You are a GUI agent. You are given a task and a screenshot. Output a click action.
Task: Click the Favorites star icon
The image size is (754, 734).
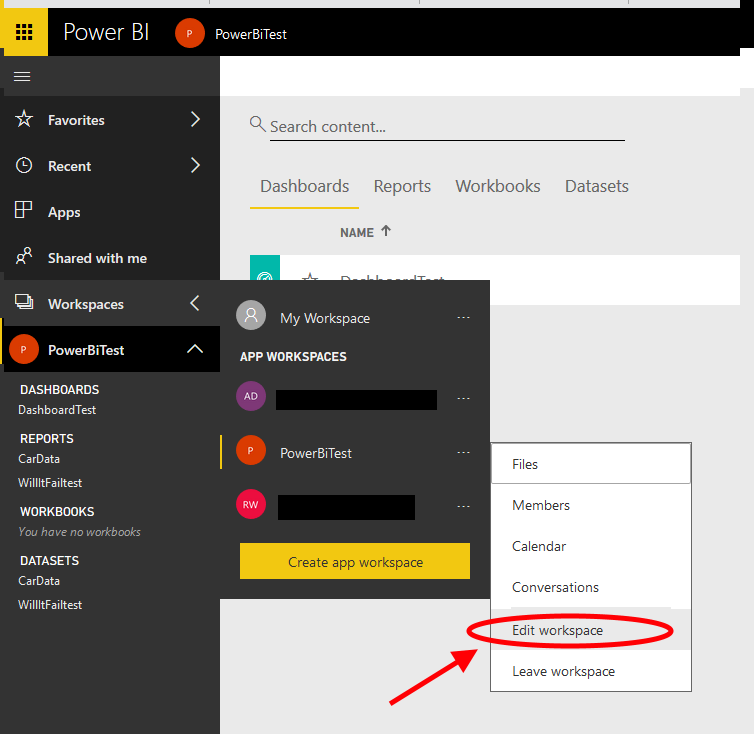[x=24, y=119]
